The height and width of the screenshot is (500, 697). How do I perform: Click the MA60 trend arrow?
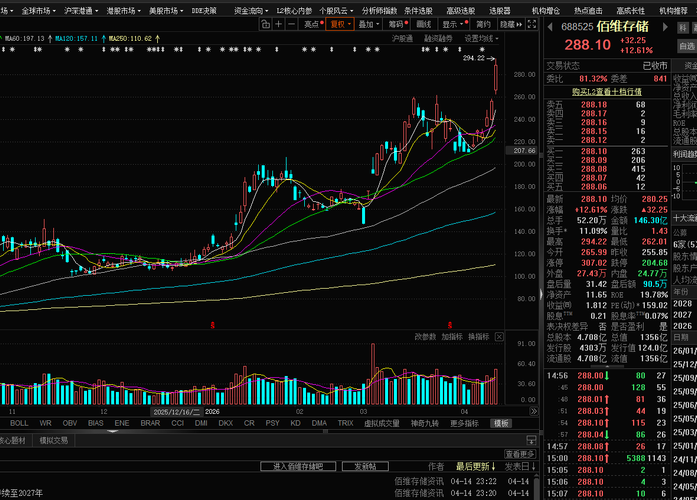pos(50,39)
